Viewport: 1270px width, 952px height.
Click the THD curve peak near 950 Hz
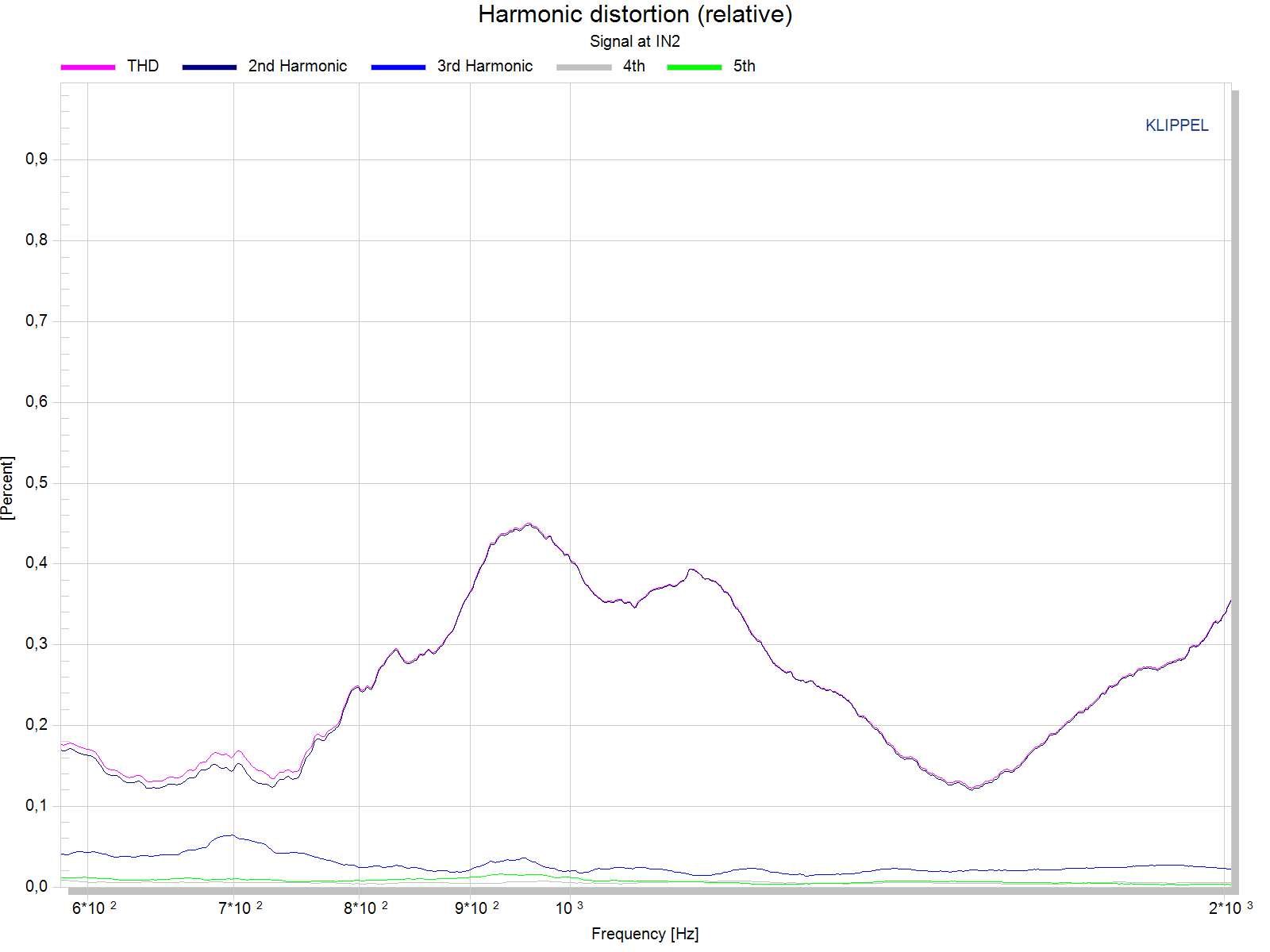(x=529, y=524)
